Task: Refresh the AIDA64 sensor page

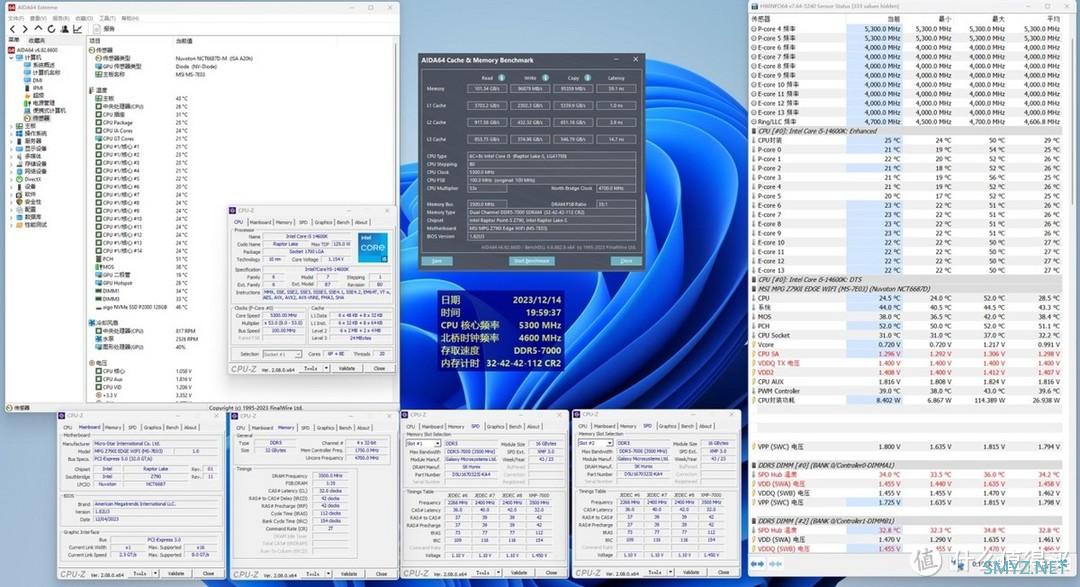Action: click(51, 29)
